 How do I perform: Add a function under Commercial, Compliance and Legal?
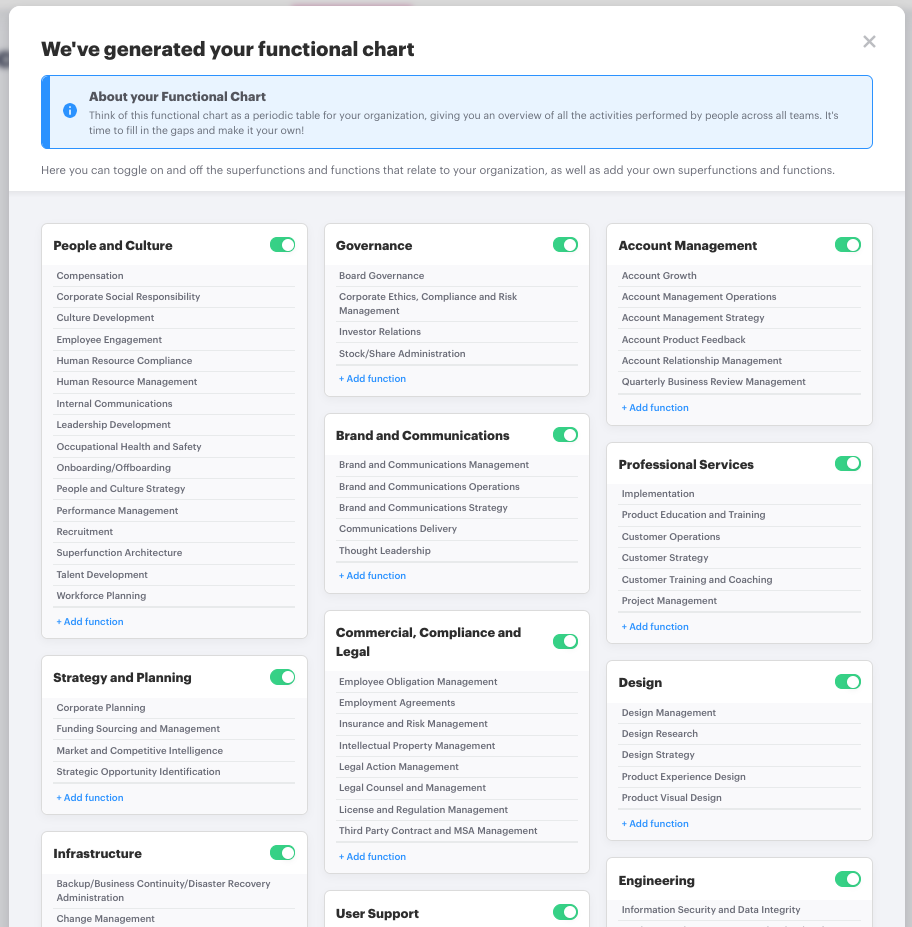pyautogui.click(x=372, y=856)
